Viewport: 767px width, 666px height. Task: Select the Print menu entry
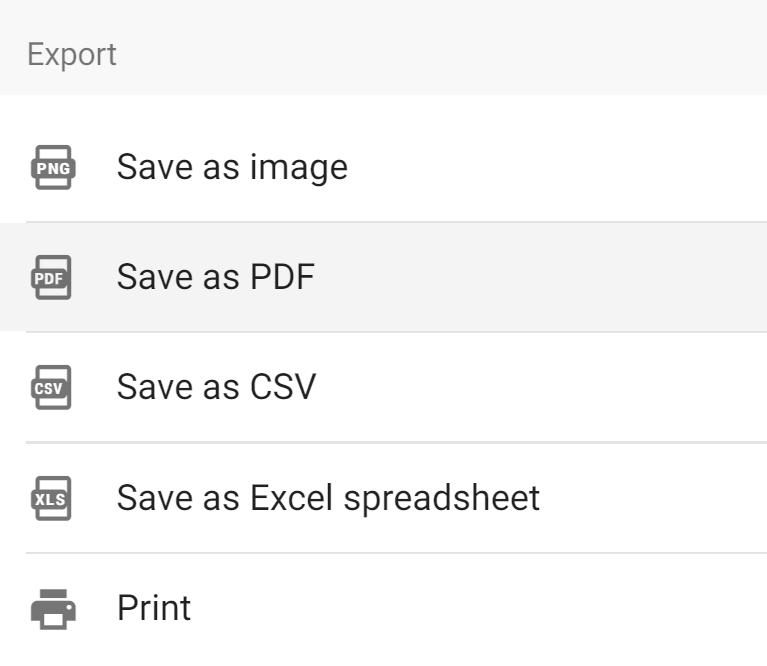pyautogui.click(x=384, y=609)
